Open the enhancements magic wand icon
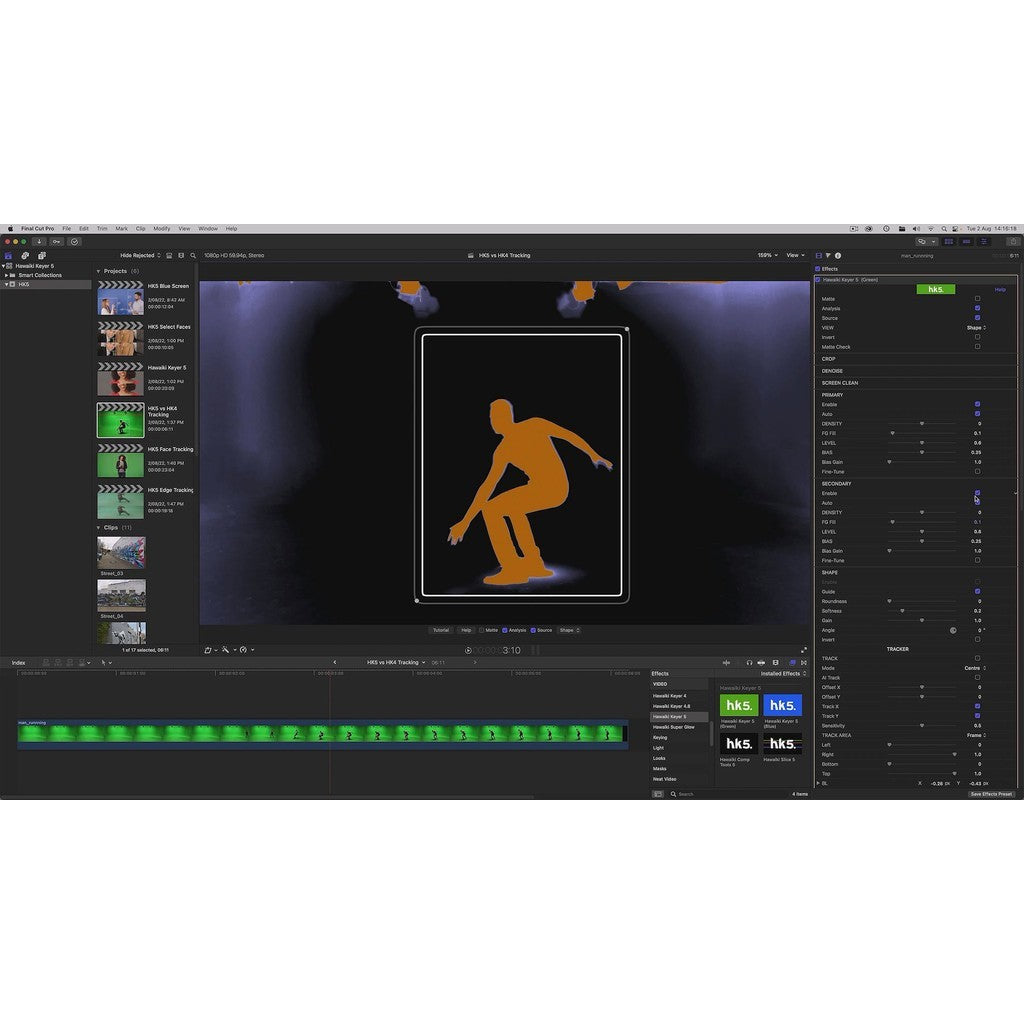1024x1024 pixels. (x=225, y=650)
